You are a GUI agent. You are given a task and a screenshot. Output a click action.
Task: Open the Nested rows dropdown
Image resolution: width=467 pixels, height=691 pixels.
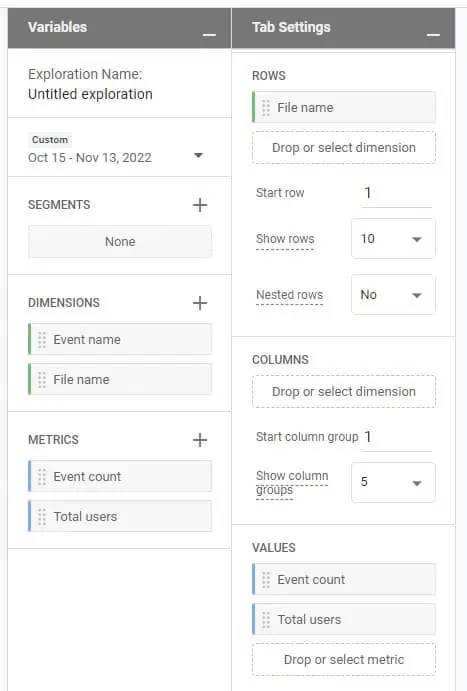393,295
